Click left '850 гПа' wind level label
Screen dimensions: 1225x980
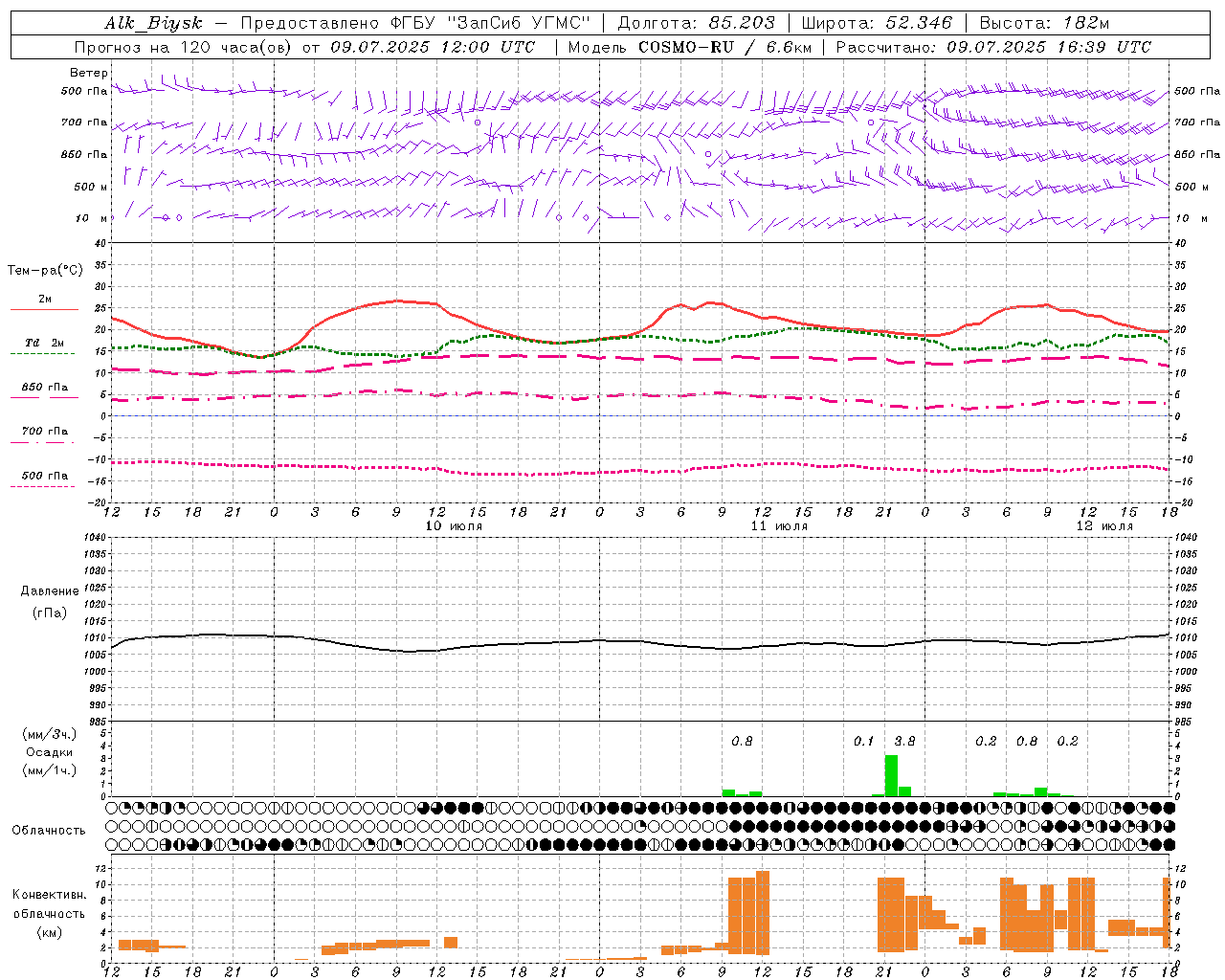click(x=84, y=154)
